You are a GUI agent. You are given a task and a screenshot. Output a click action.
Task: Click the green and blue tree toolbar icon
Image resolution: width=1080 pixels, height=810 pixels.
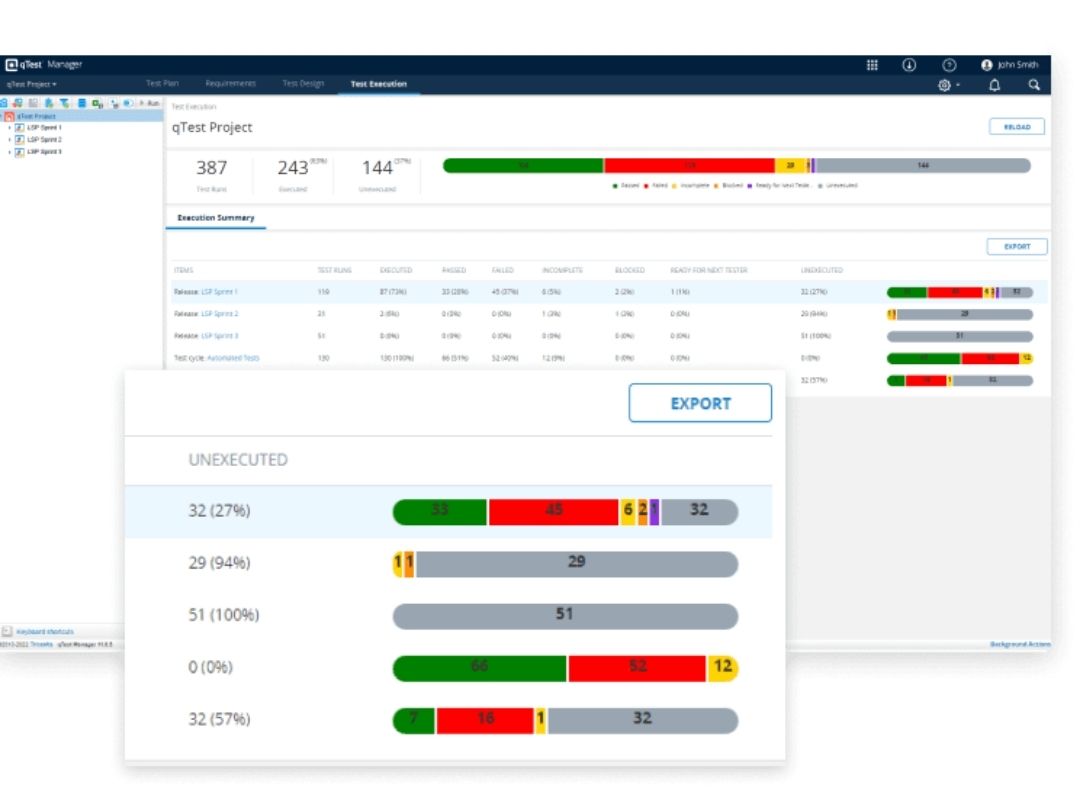[49, 103]
